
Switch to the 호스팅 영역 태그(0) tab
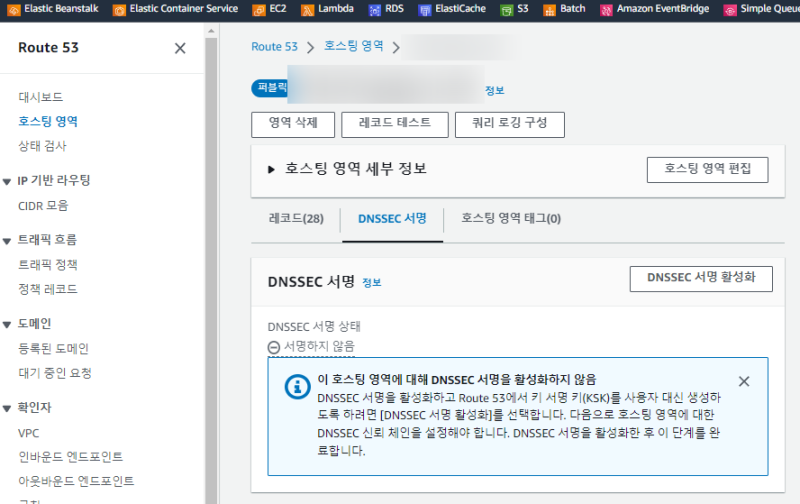(x=510, y=219)
